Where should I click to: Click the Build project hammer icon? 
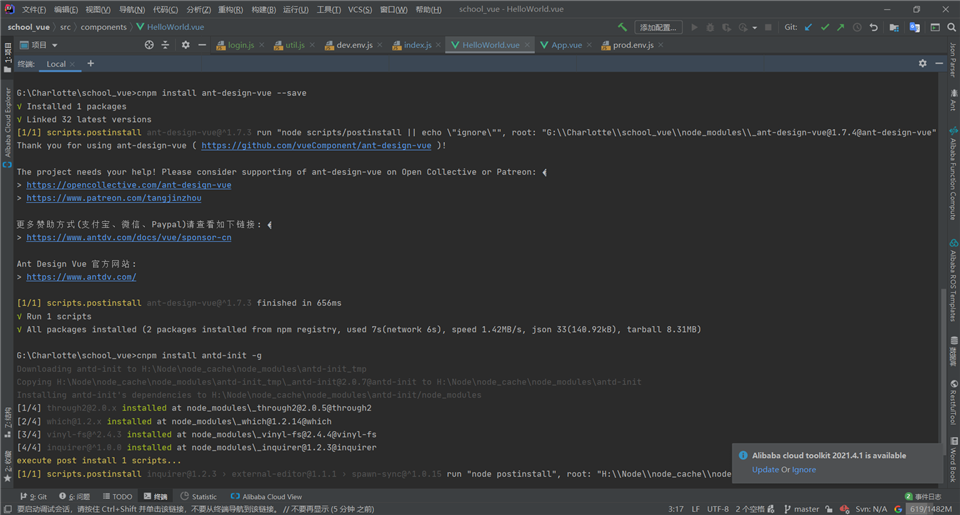coord(622,27)
